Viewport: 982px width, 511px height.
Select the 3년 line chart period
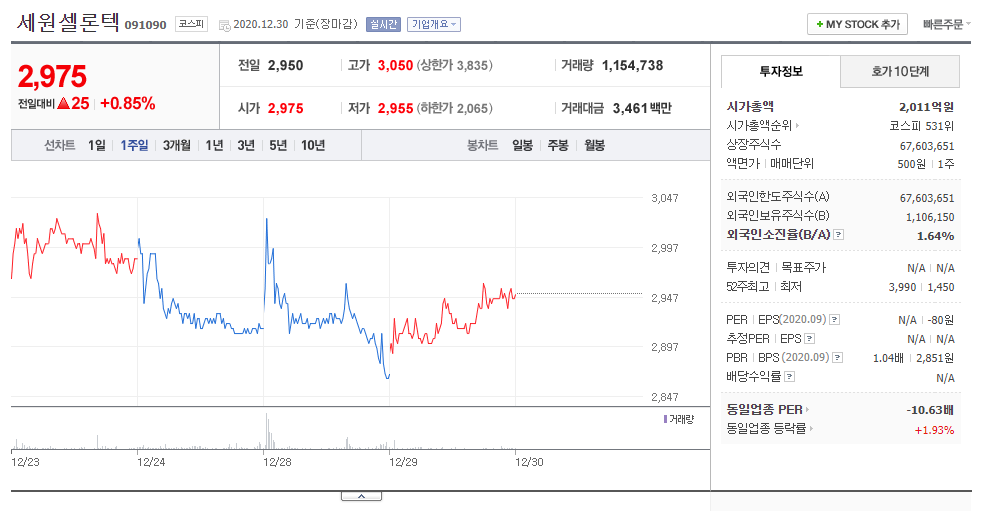(246, 145)
